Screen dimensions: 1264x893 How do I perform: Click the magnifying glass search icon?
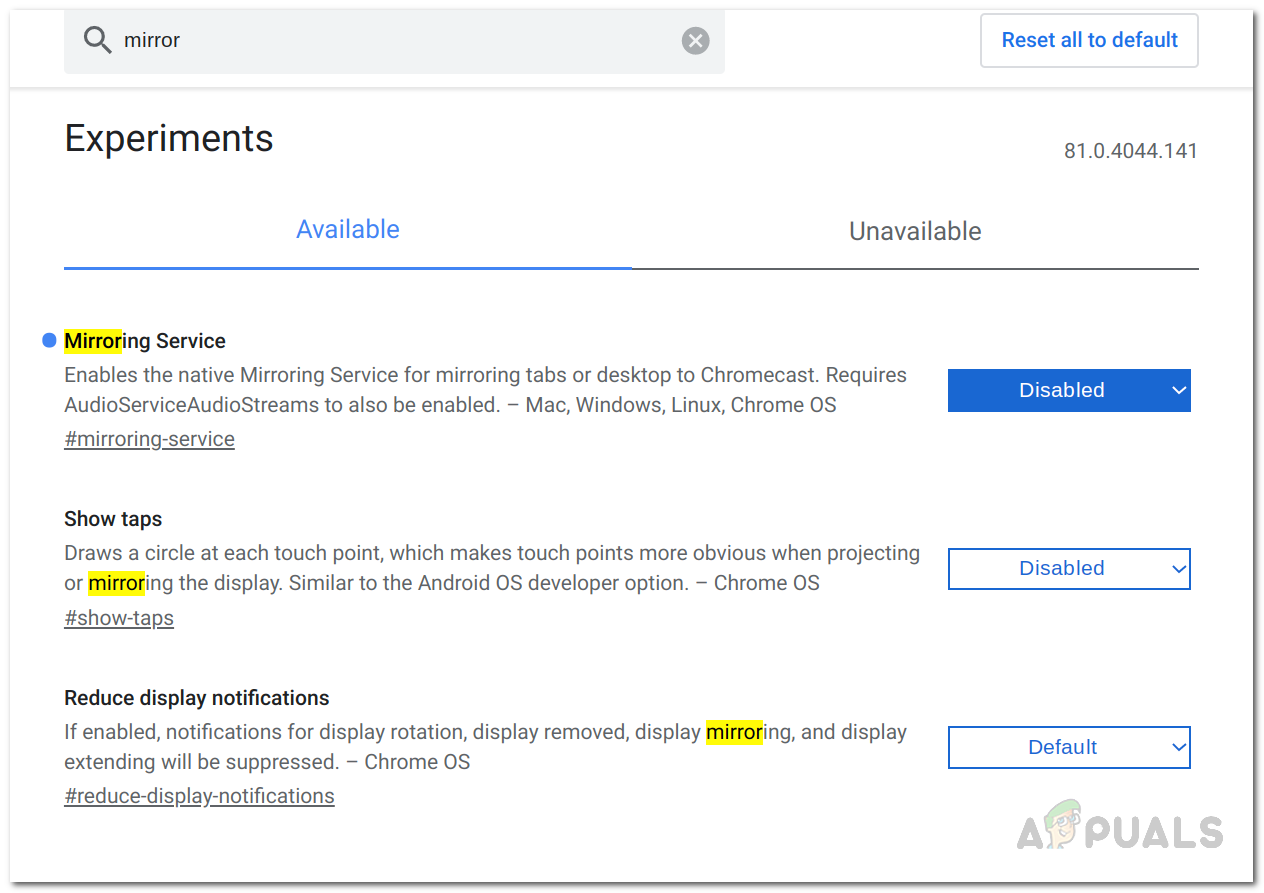[97, 40]
